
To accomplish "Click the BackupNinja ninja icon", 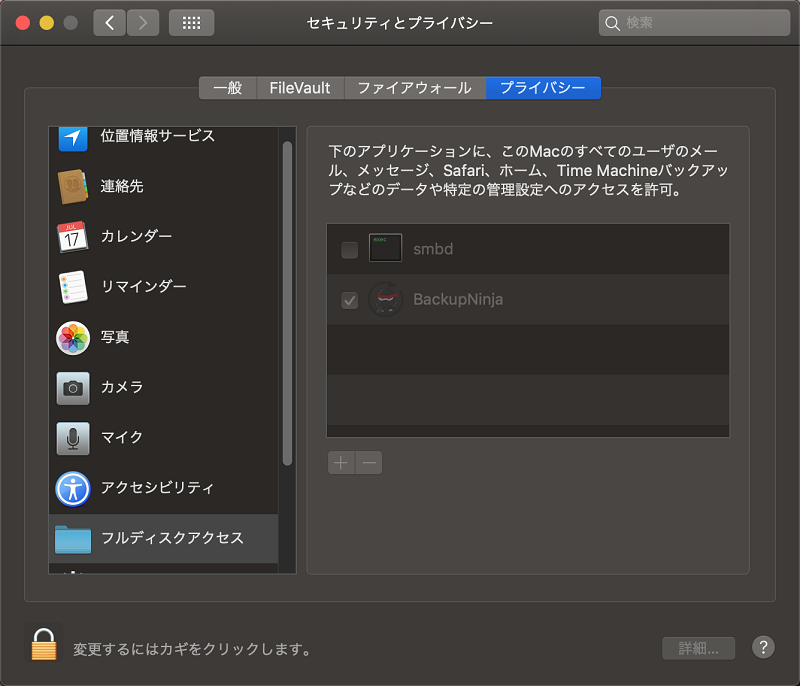I will coord(386,299).
